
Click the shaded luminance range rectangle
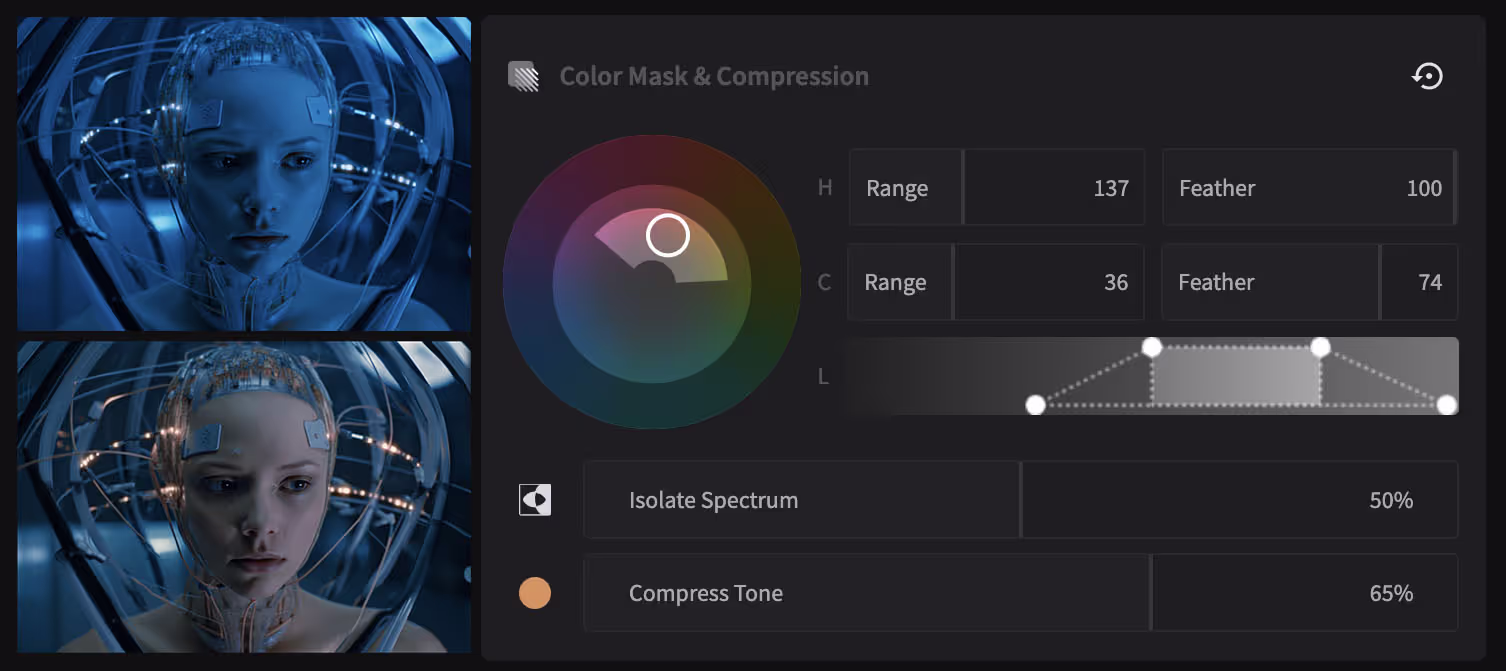tap(1236, 376)
